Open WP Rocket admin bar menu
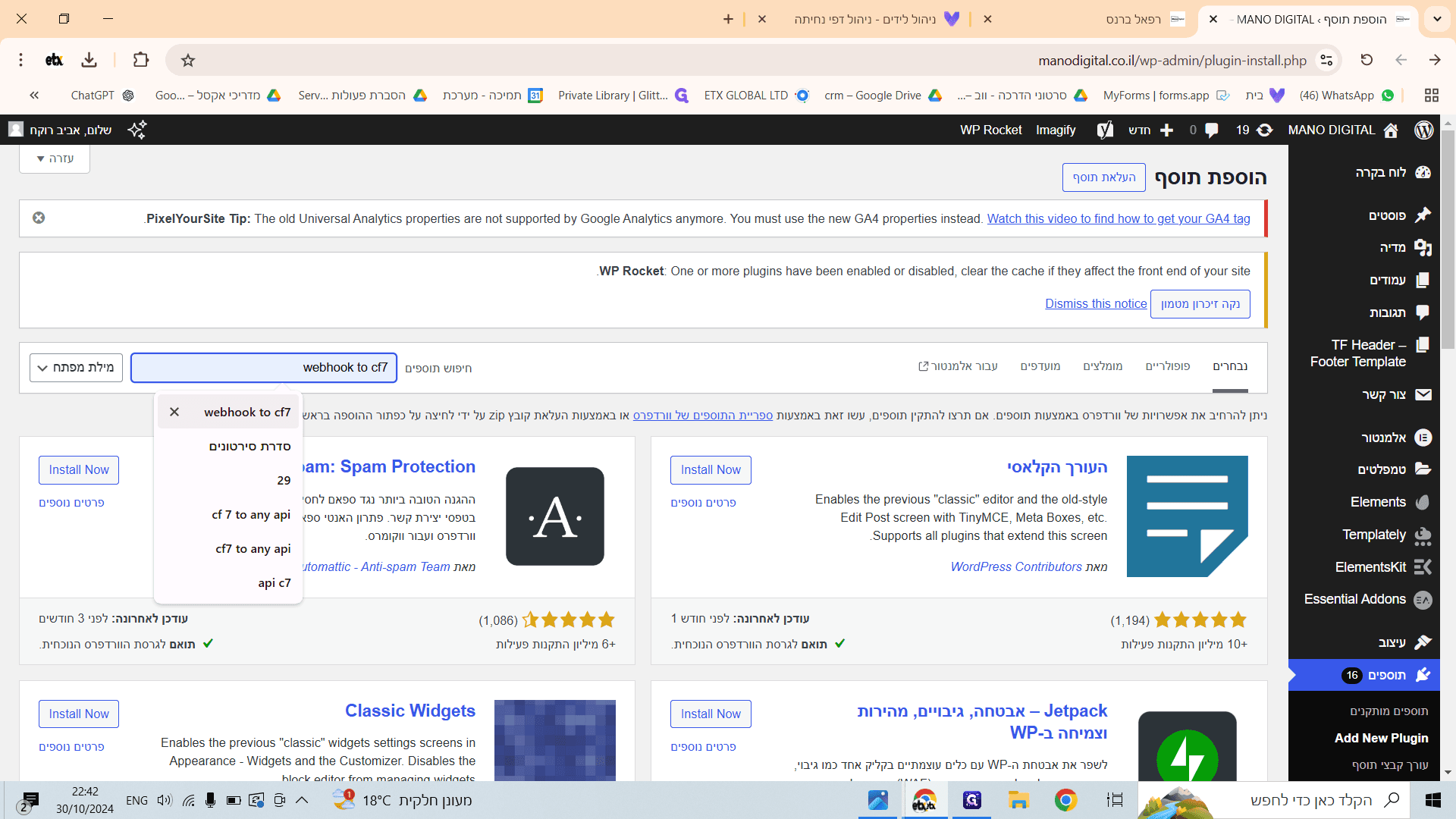 990,130
